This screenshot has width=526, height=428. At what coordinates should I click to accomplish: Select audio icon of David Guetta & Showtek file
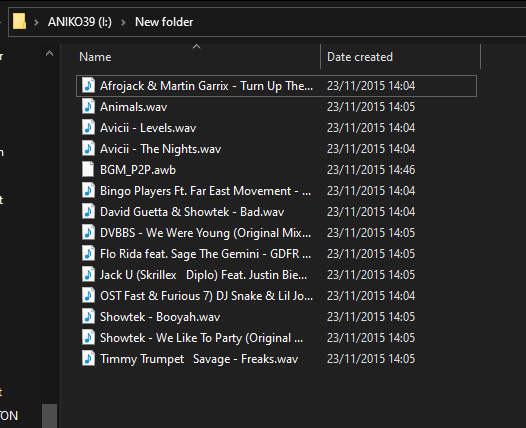[88, 212]
